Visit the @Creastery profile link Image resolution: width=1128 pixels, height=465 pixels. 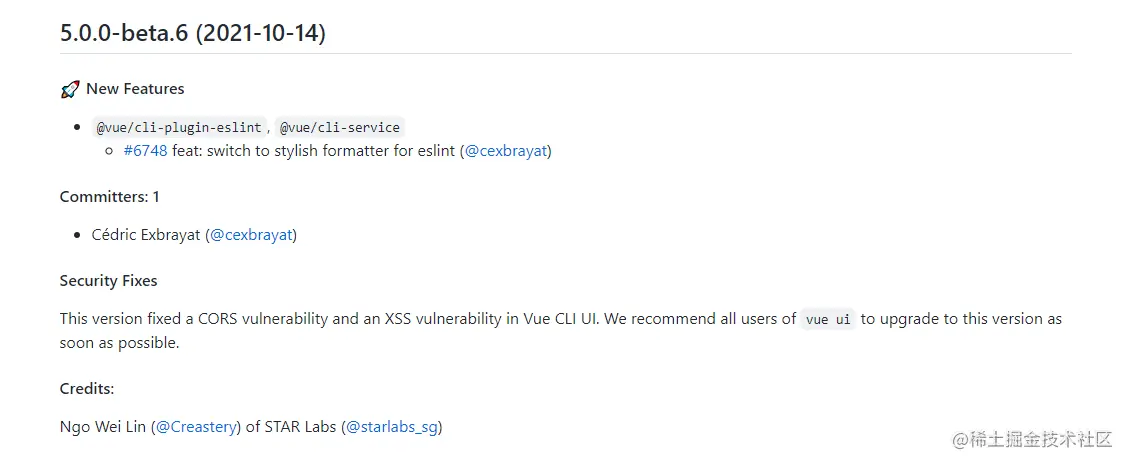pos(196,427)
